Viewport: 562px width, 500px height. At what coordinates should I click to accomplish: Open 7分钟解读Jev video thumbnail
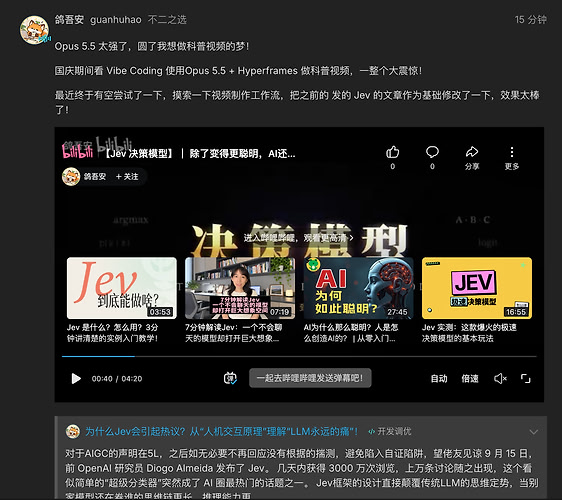pyautogui.click(x=240, y=288)
